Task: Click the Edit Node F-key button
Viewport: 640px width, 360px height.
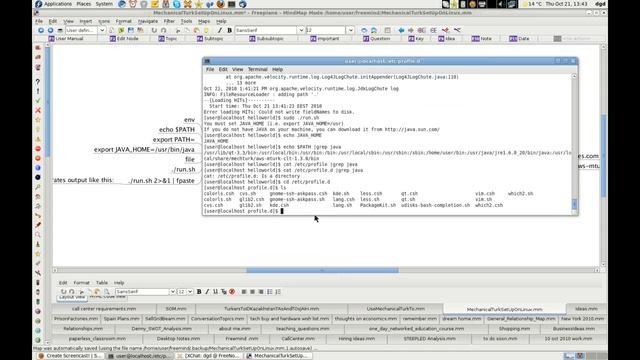Action: pyautogui.click(x=124, y=39)
